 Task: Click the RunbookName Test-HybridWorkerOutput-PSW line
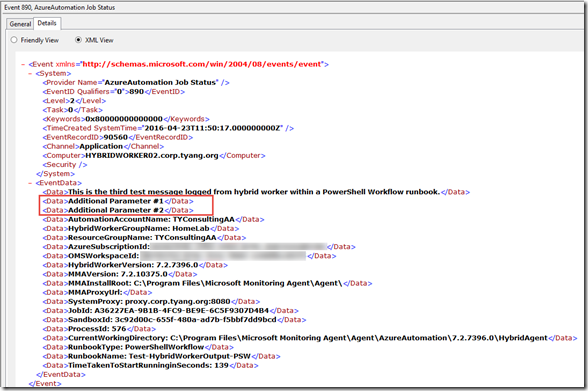coord(162,357)
